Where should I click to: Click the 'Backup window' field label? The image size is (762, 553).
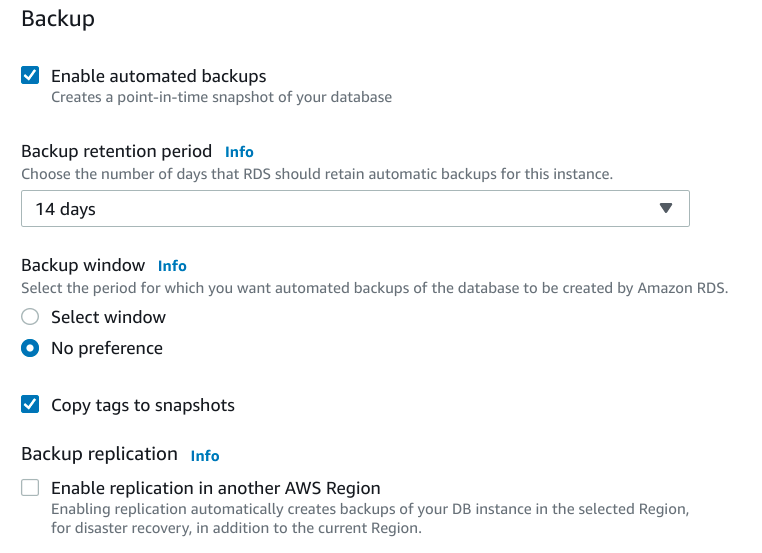click(x=83, y=265)
